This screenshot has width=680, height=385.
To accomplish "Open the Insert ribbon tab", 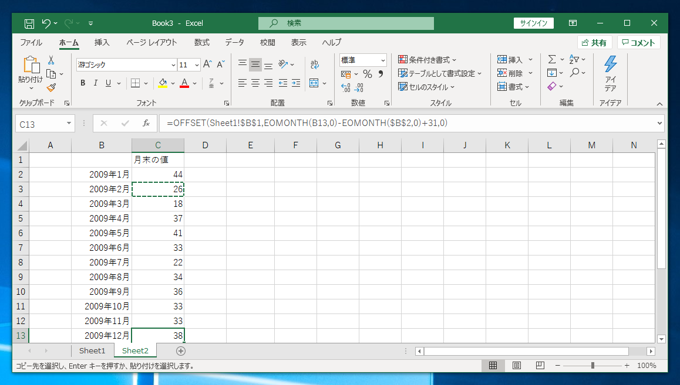I will click(x=102, y=42).
